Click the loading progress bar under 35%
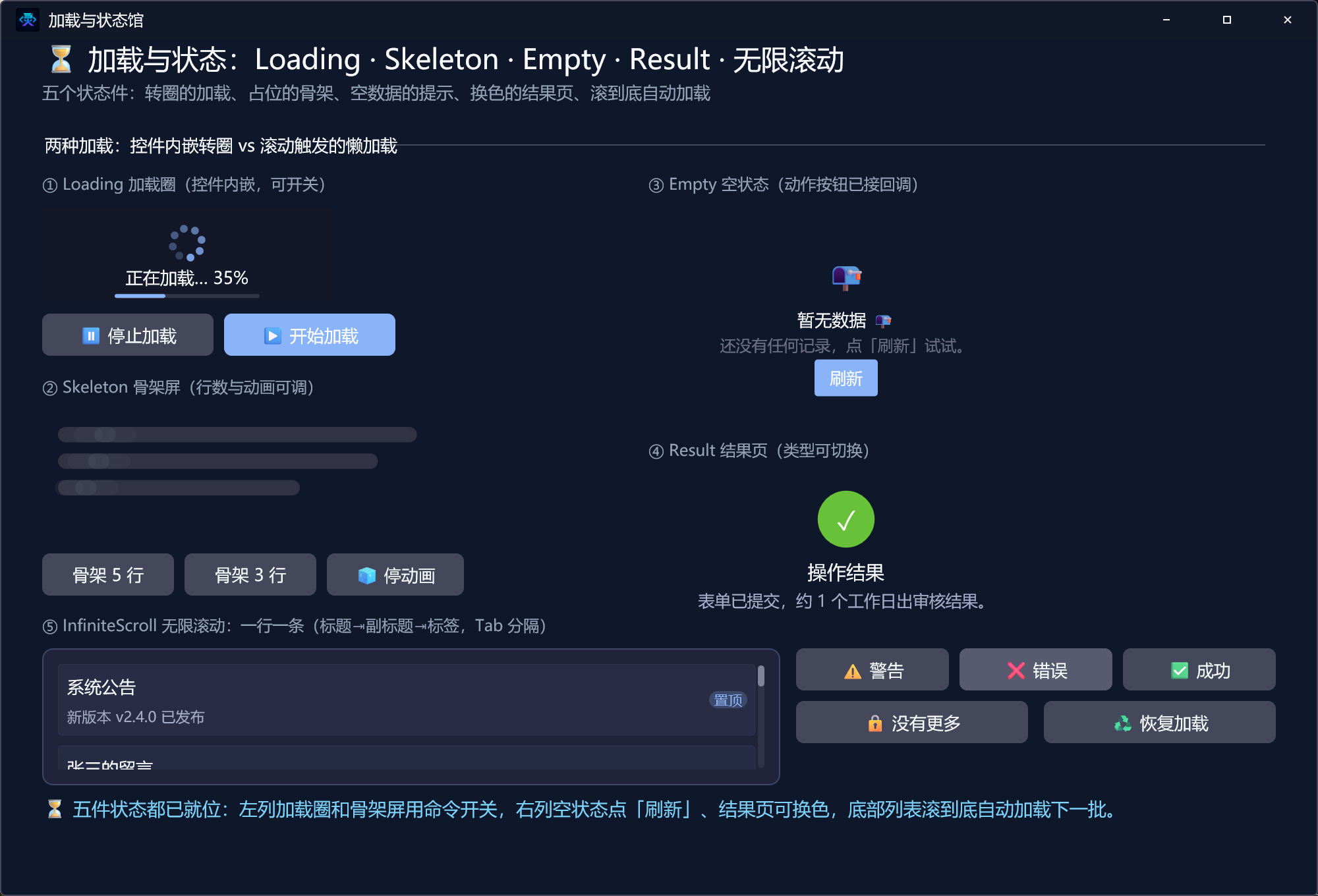 (187, 296)
